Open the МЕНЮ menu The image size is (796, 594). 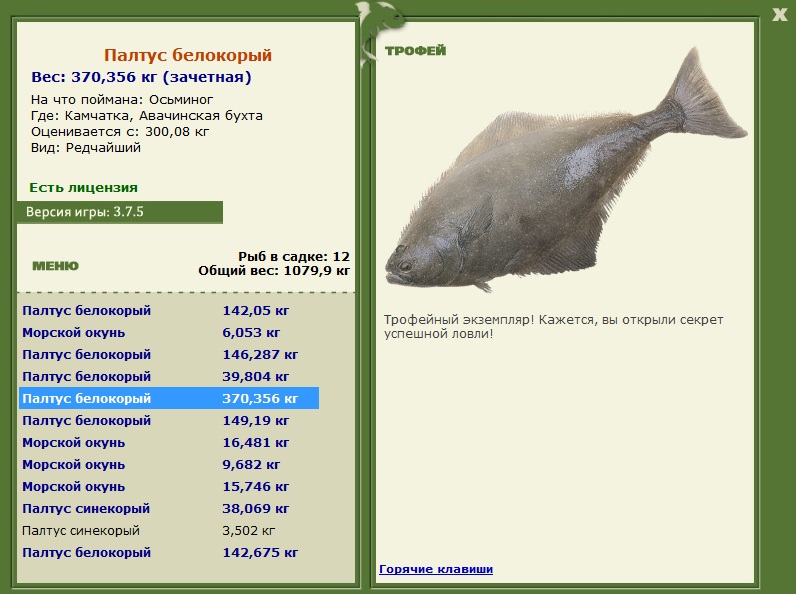click(x=55, y=266)
